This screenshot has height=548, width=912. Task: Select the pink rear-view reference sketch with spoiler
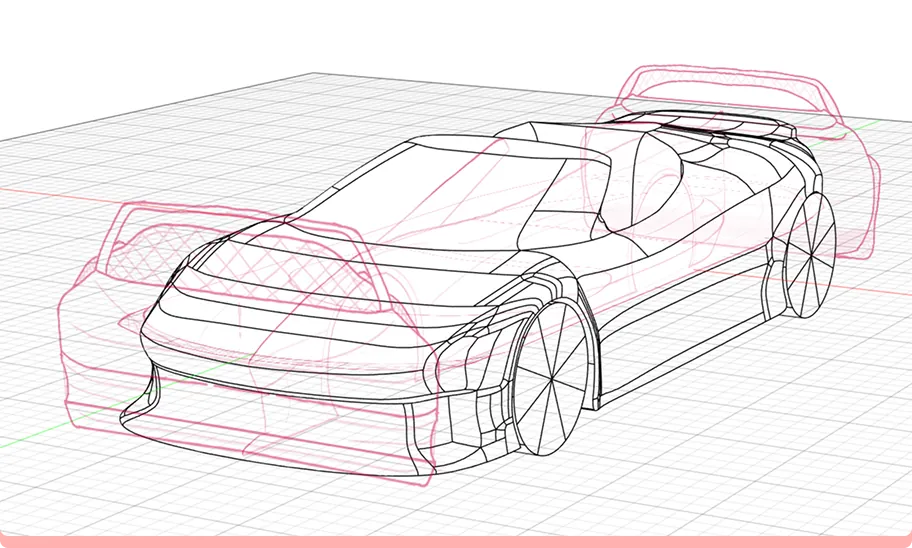click(x=732, y=160)
